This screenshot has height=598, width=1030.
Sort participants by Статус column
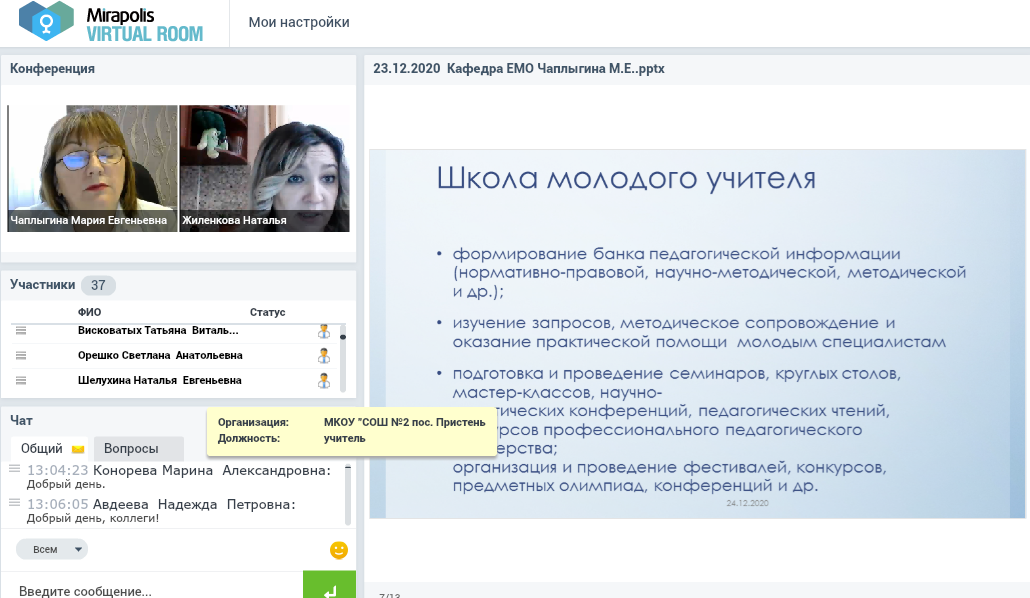[267, 312]
